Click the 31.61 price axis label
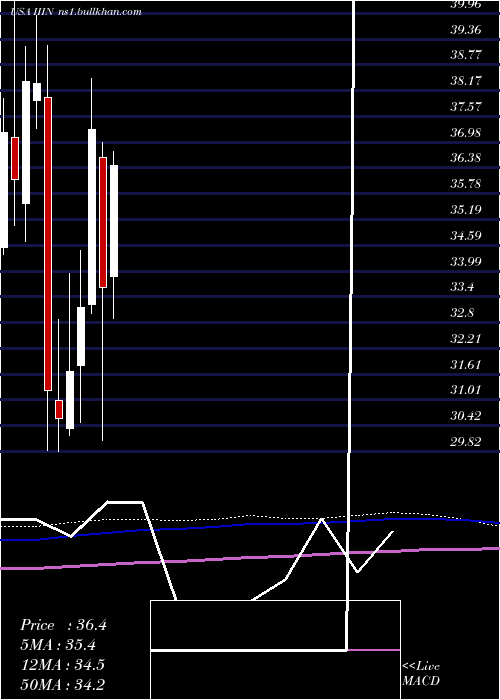Screen dimensions: 500x700 pyautogui.click(x=465, y=364)
